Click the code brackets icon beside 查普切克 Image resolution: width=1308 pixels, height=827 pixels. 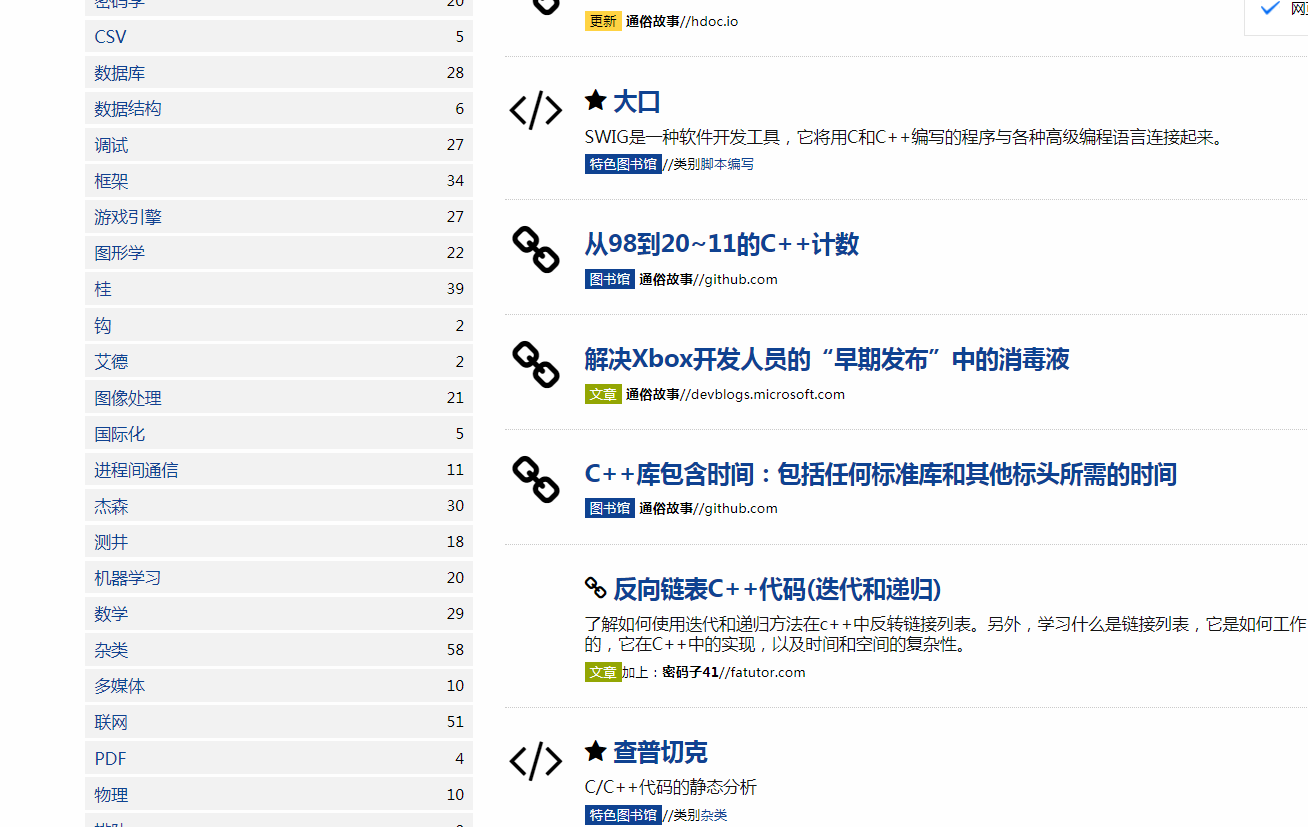[x=536, y=760]
